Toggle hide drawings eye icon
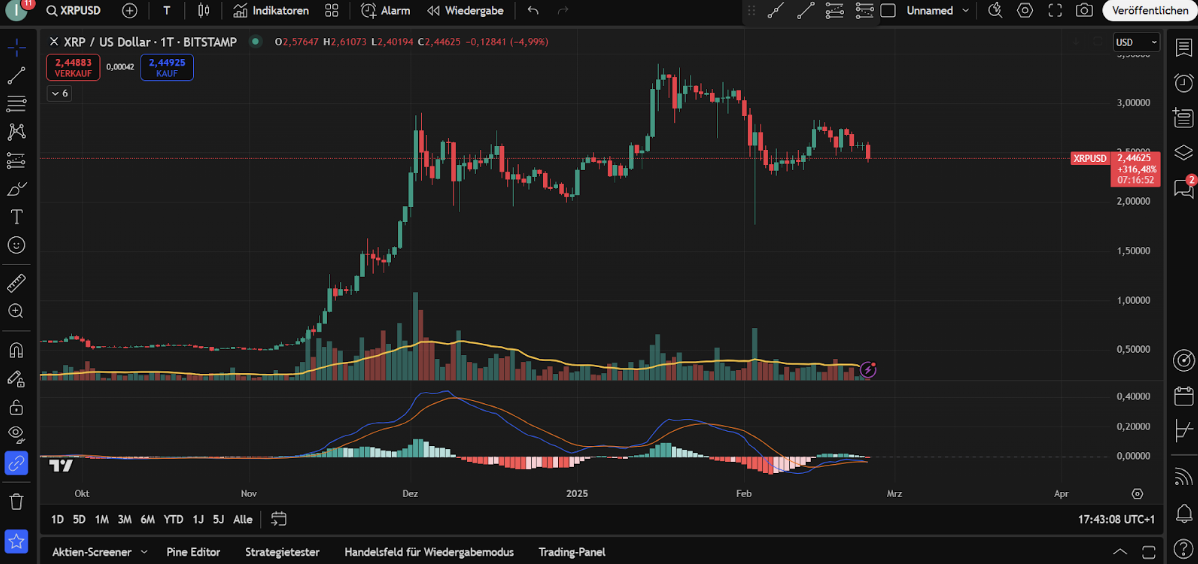The height and width of the screenshot is (564, 1198). point(16,434)
